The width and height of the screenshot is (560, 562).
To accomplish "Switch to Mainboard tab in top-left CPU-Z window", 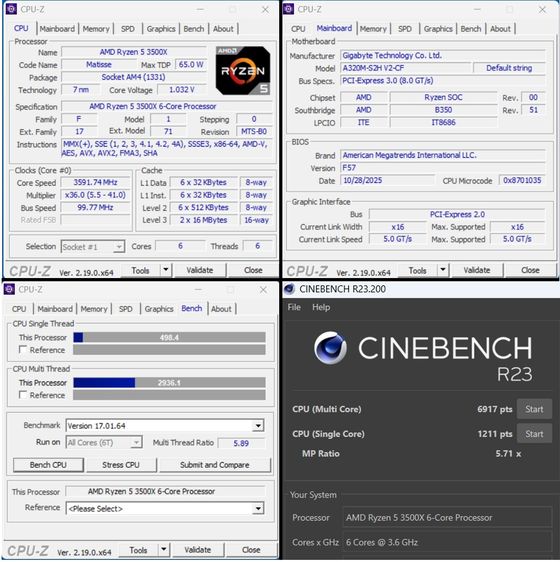I will [57, 29].
